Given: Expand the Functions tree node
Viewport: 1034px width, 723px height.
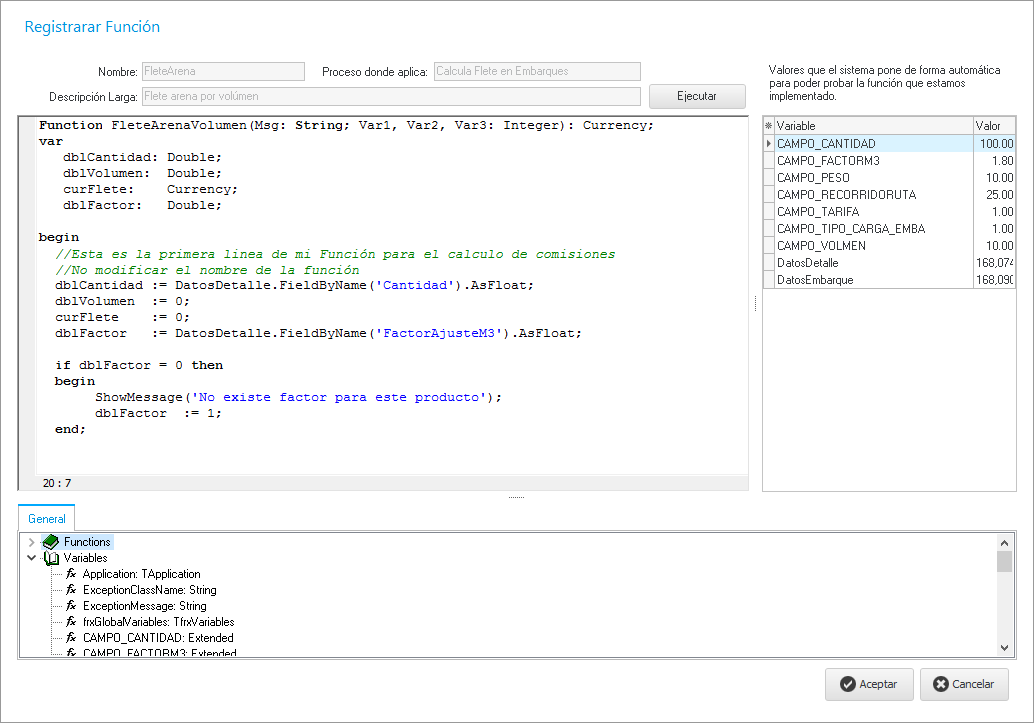Looking at the screenshot, I should 32,542.
